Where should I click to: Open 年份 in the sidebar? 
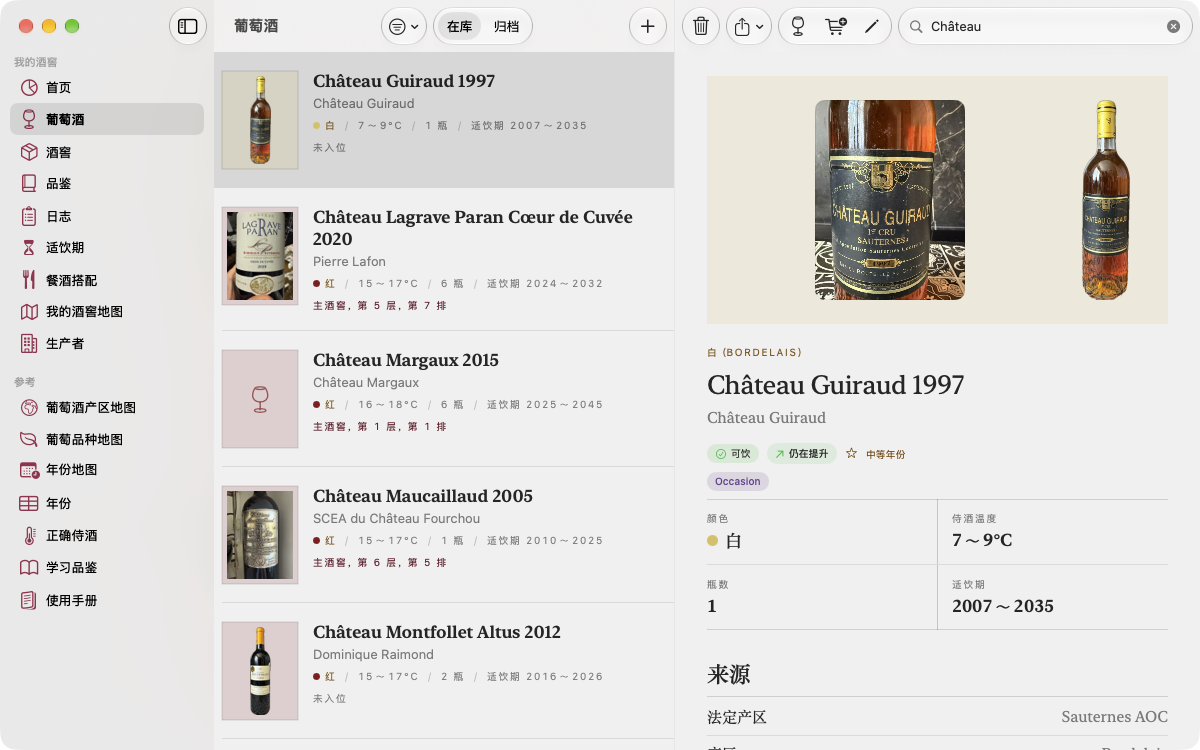pos(107,503)
